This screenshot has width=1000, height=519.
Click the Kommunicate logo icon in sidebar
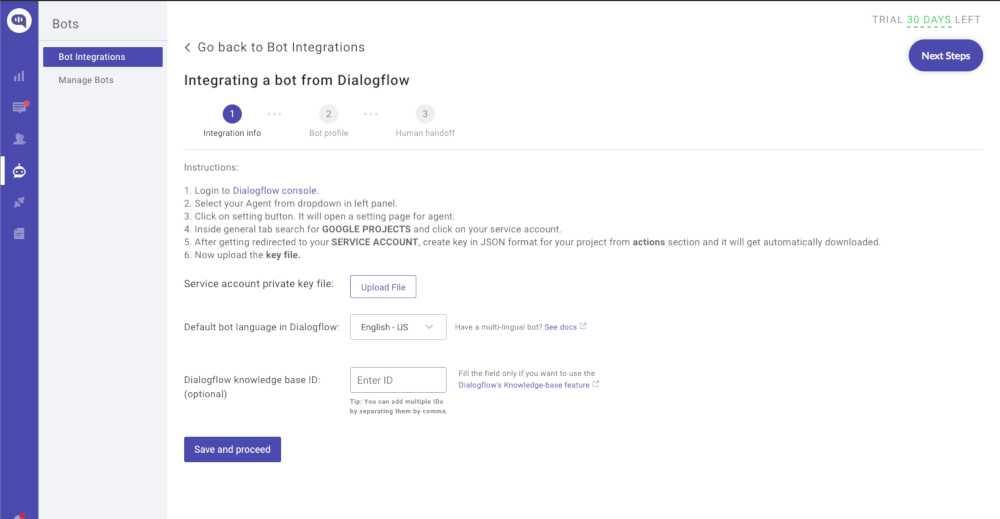pos(19,20)
